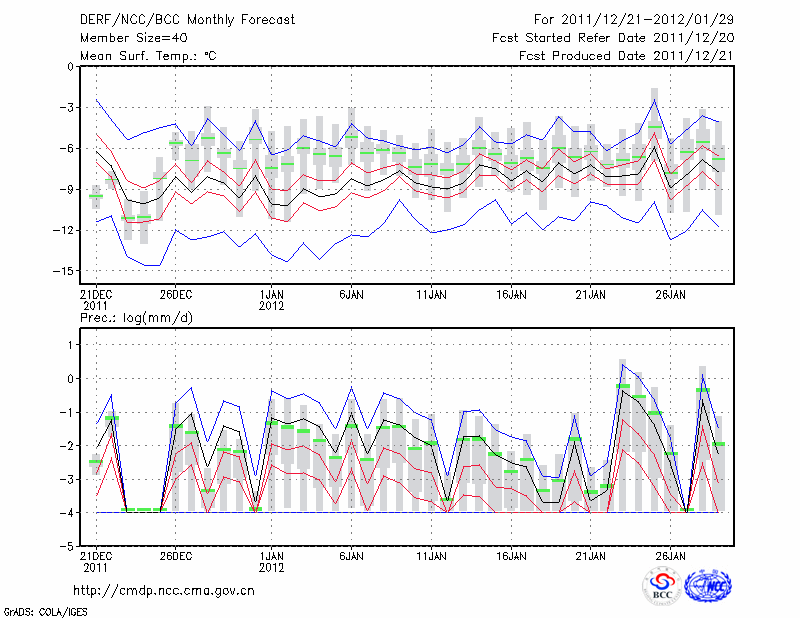
Task: Select 26DEC marker on temperature chart axis
Action: [x=174, y=295]
